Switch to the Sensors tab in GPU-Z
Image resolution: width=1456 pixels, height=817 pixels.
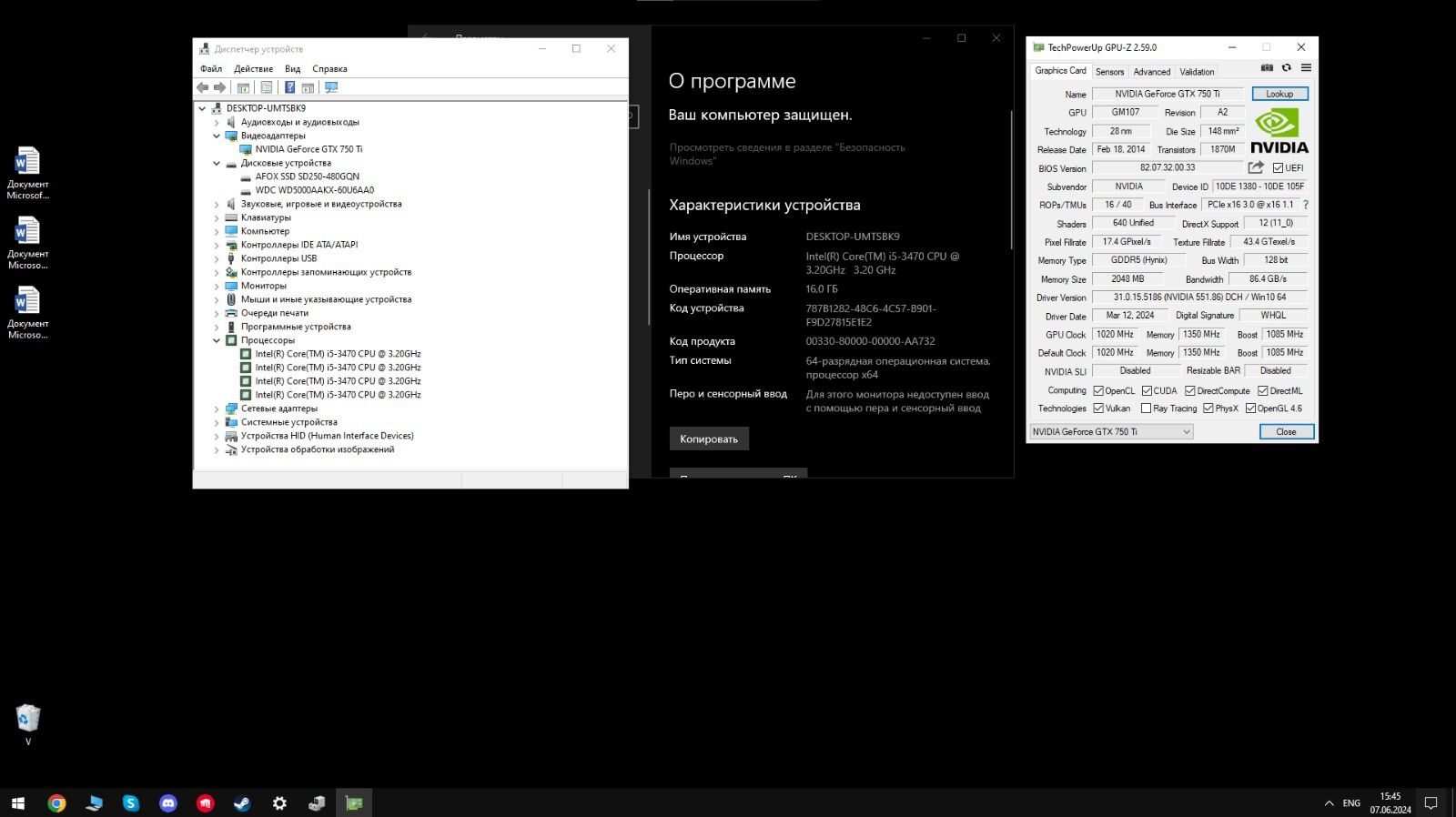coord(1109,72)
